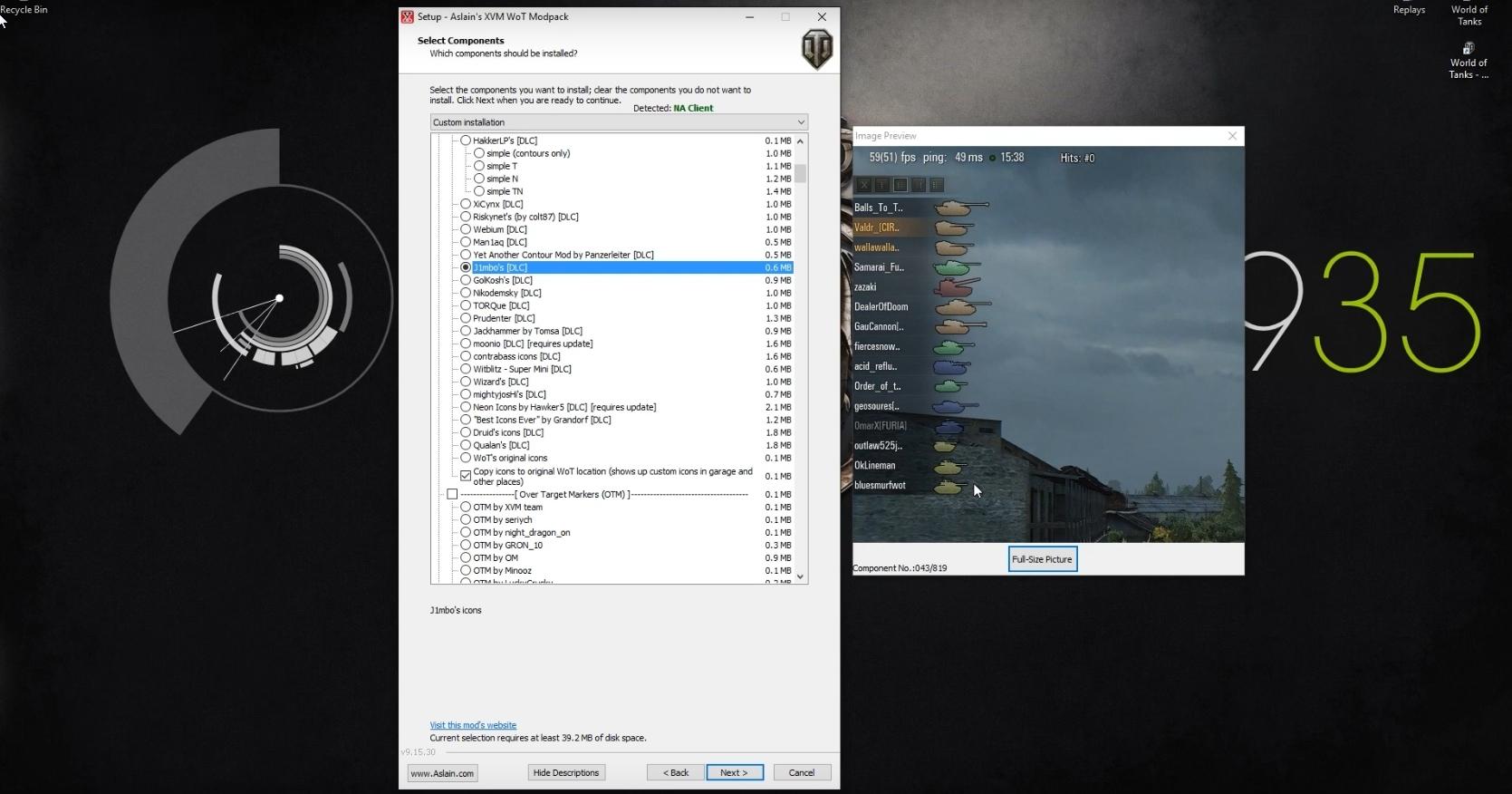Enable the Over Target Markers (OTM) checkbox

coord(452,494)
